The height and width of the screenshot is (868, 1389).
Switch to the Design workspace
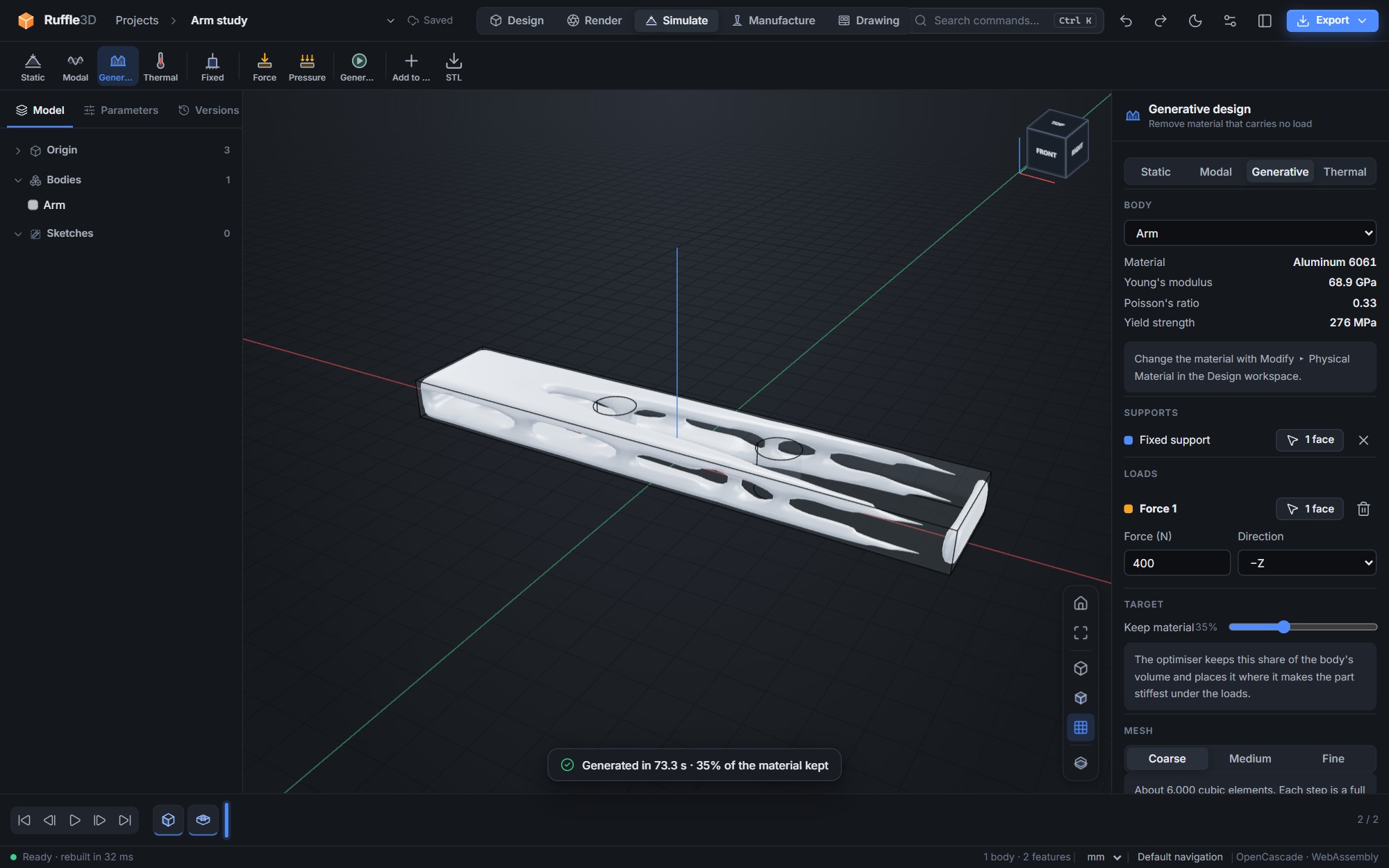[517, 21]
